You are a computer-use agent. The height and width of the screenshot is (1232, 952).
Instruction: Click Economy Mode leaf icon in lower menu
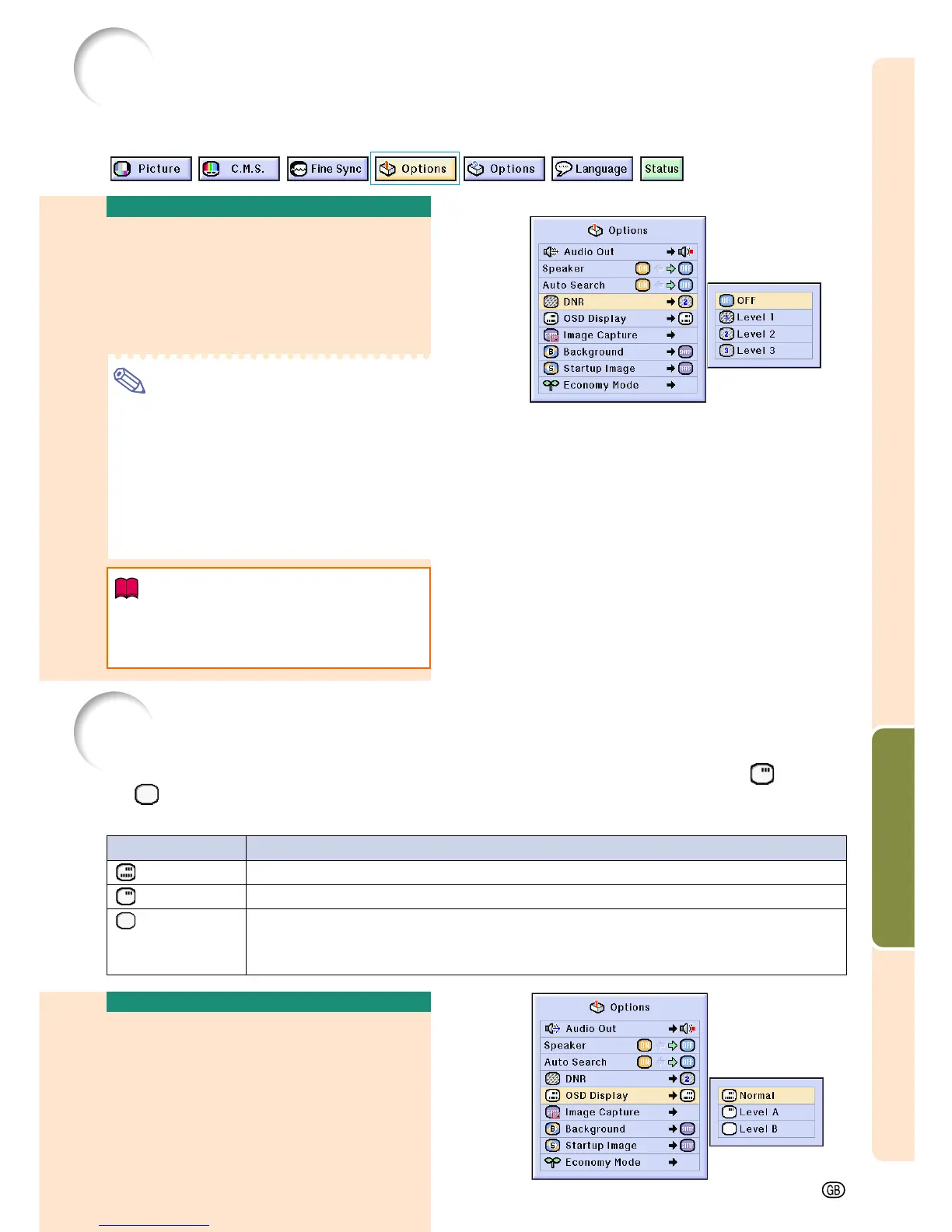click(552, 1162)
